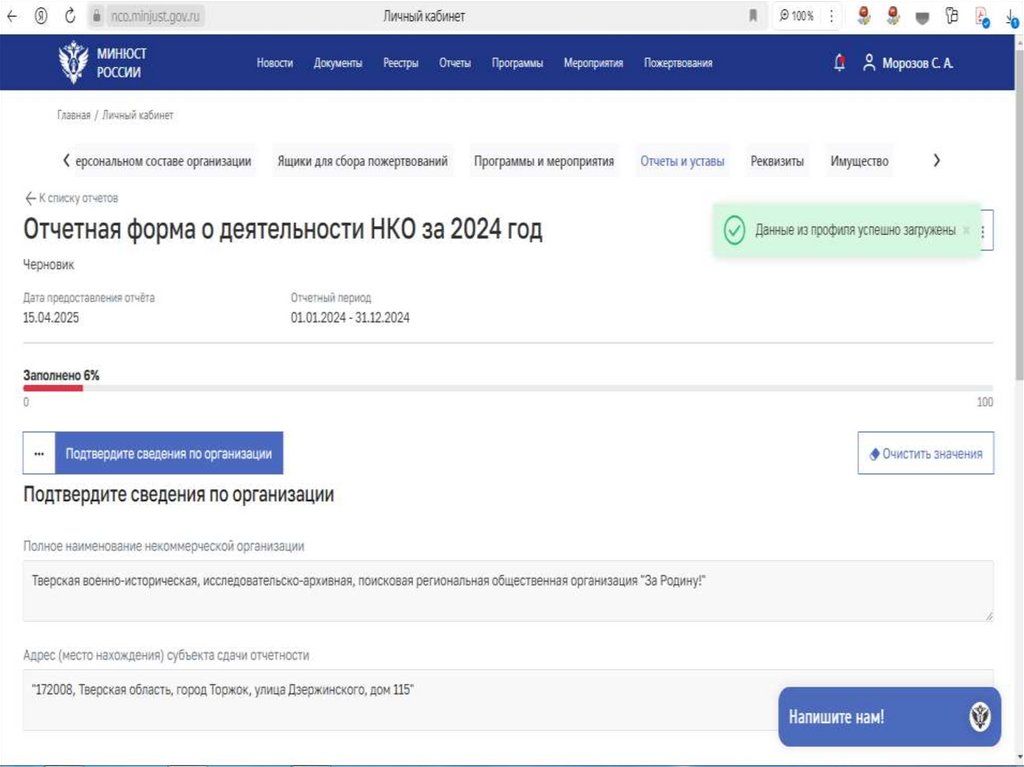Click the Подтвердите сведения по организации step button
The image size is (1024, 767).
coord(168,453)
